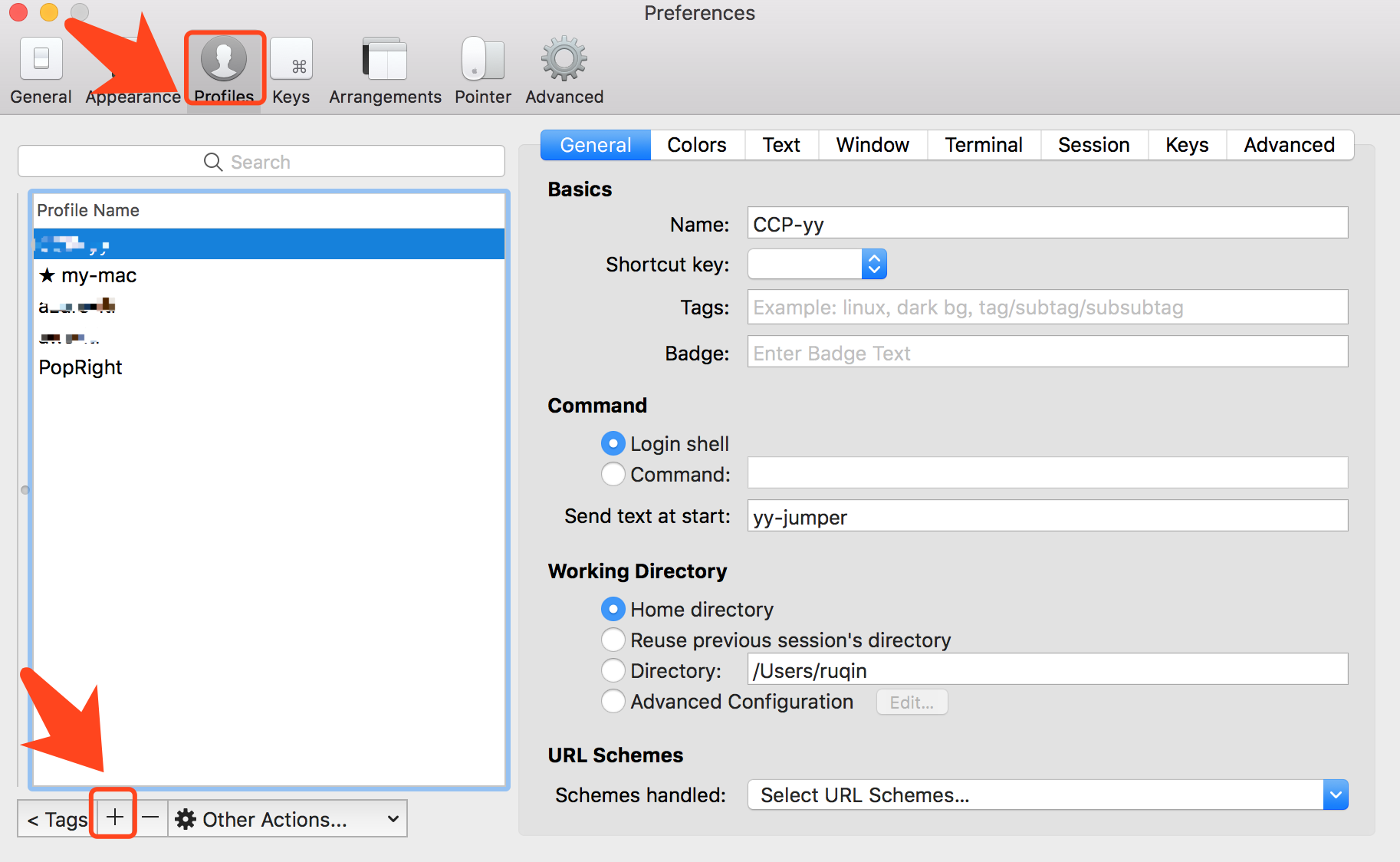
Task: Click the Command text input field
Action: click(1047, 472)
